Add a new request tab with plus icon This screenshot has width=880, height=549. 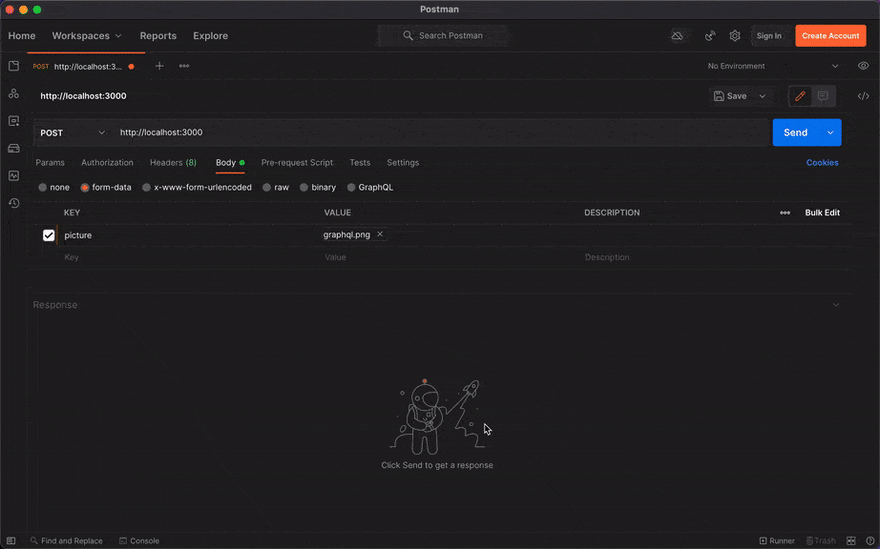tap(159, 66)
